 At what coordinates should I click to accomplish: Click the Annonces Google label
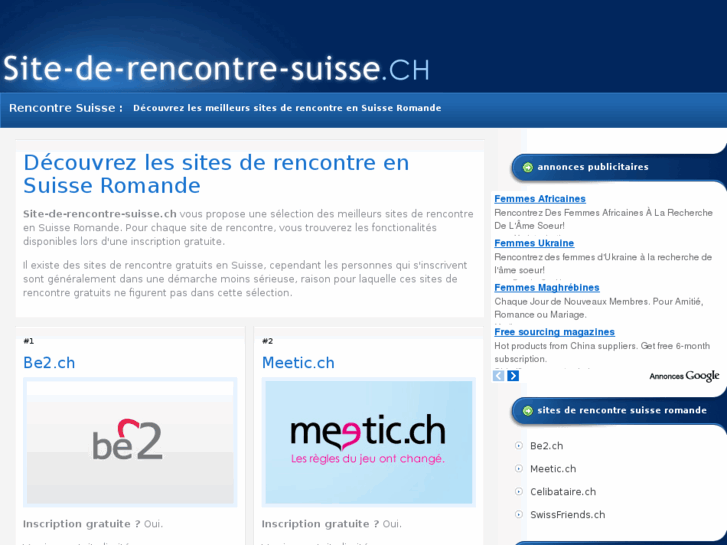(x=684, y=376)
